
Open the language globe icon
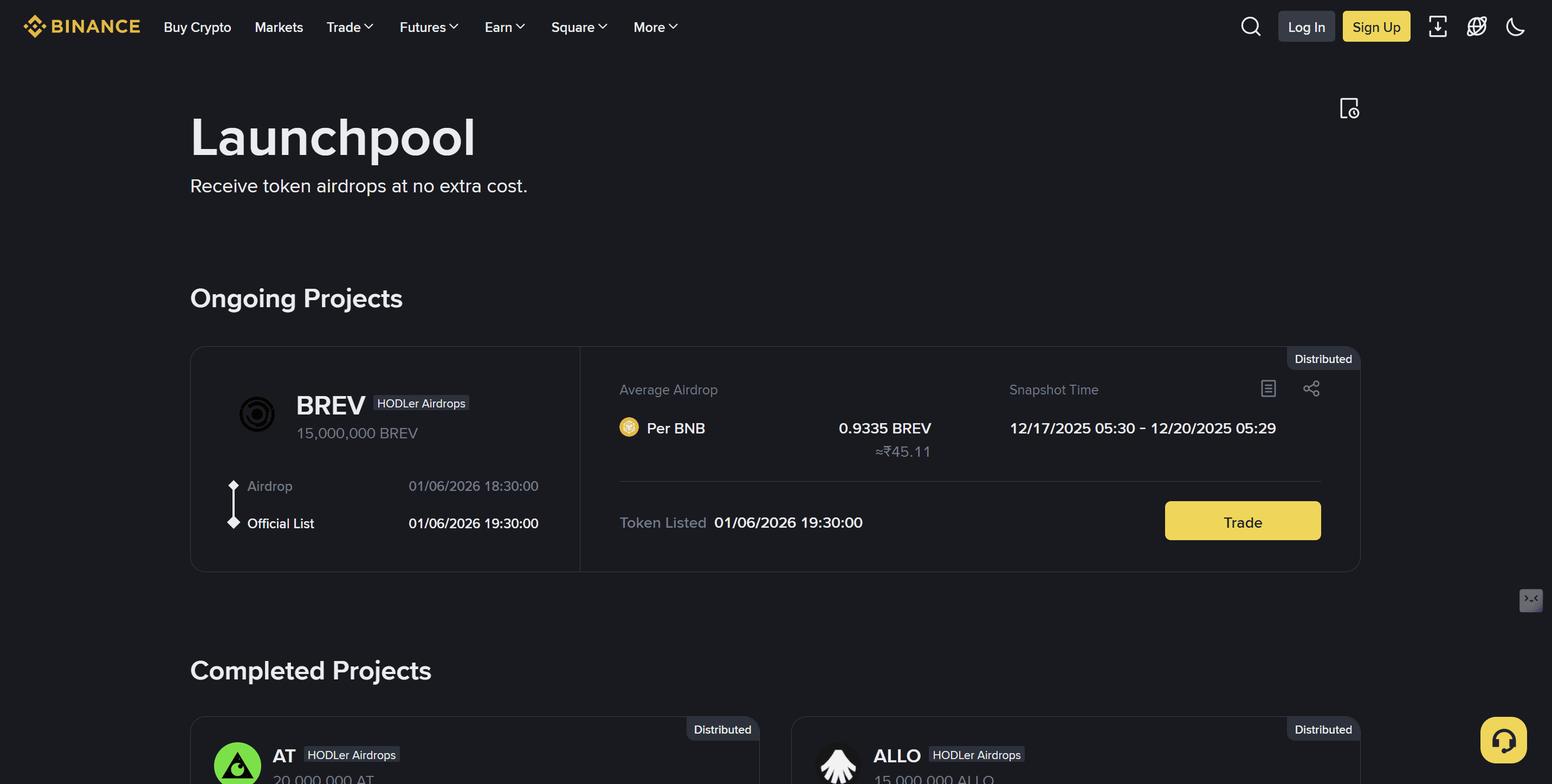point(1476,27)
